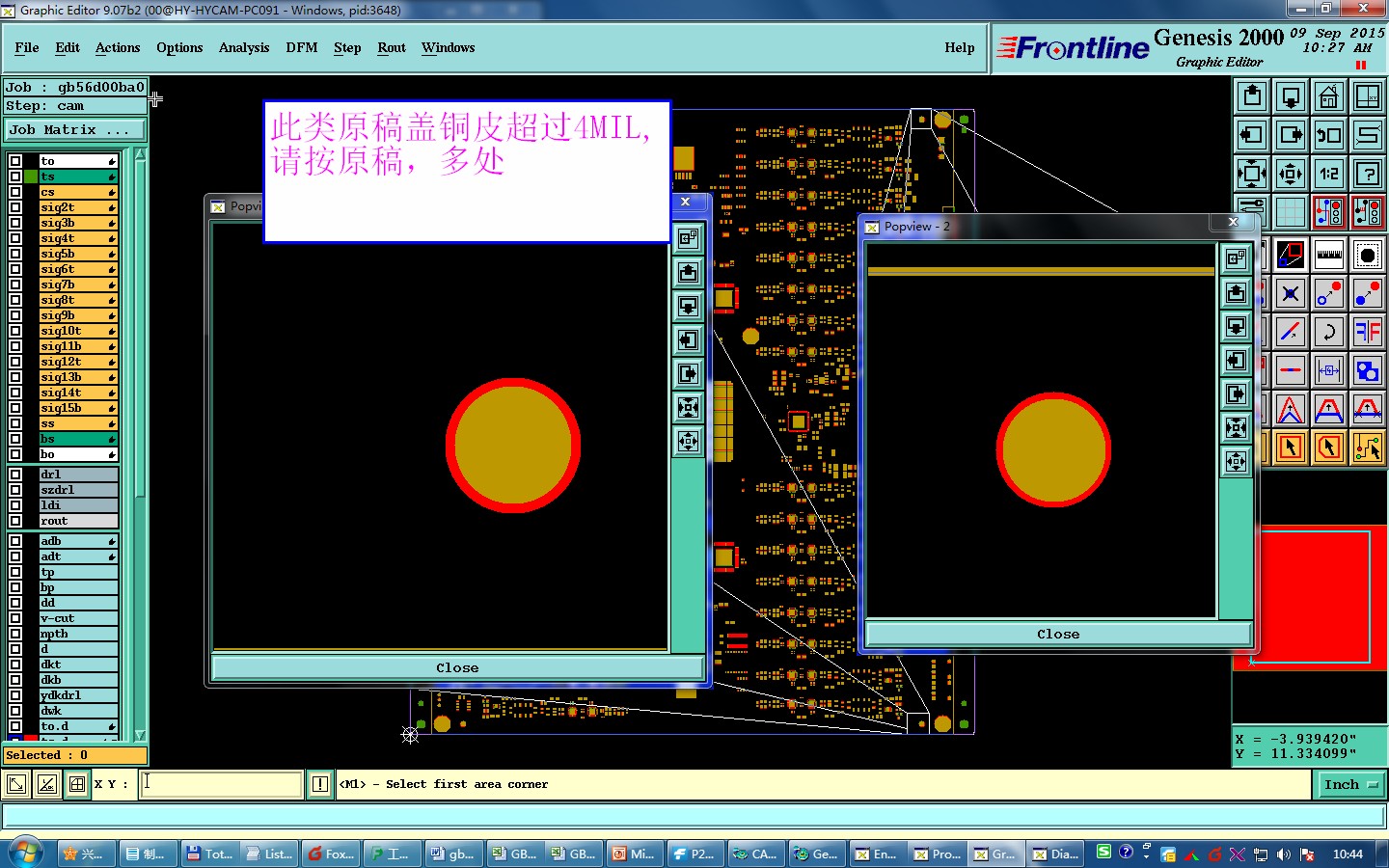Open the Edit menu

(x=68, y=47)
